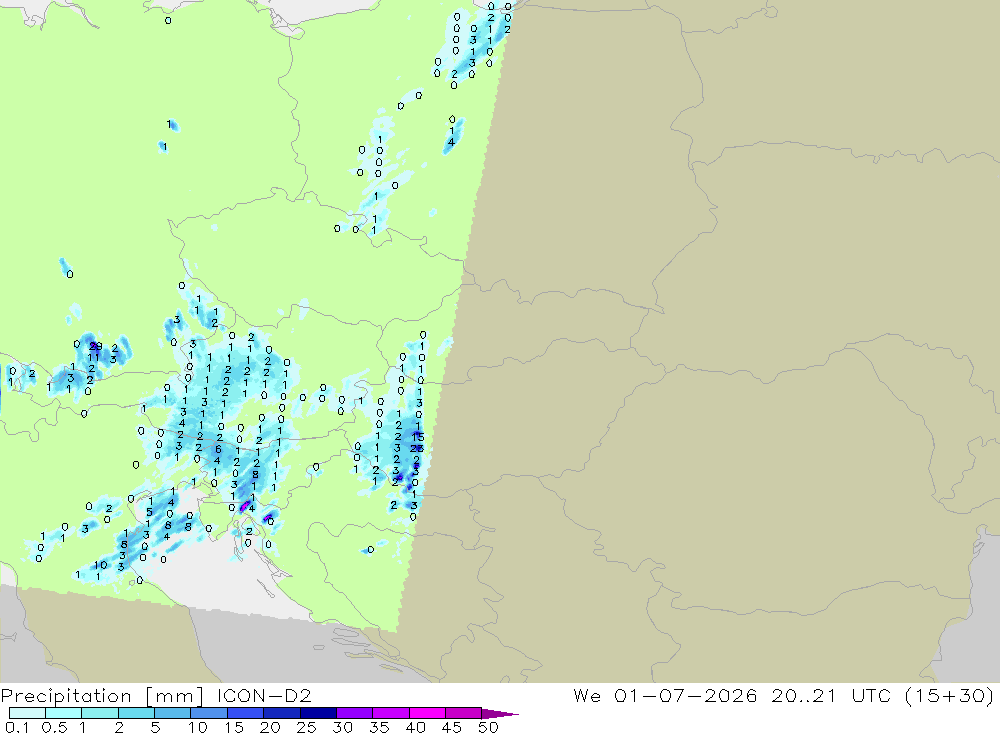Click the 2–5 mm legend color box

(x=136, y=713)
